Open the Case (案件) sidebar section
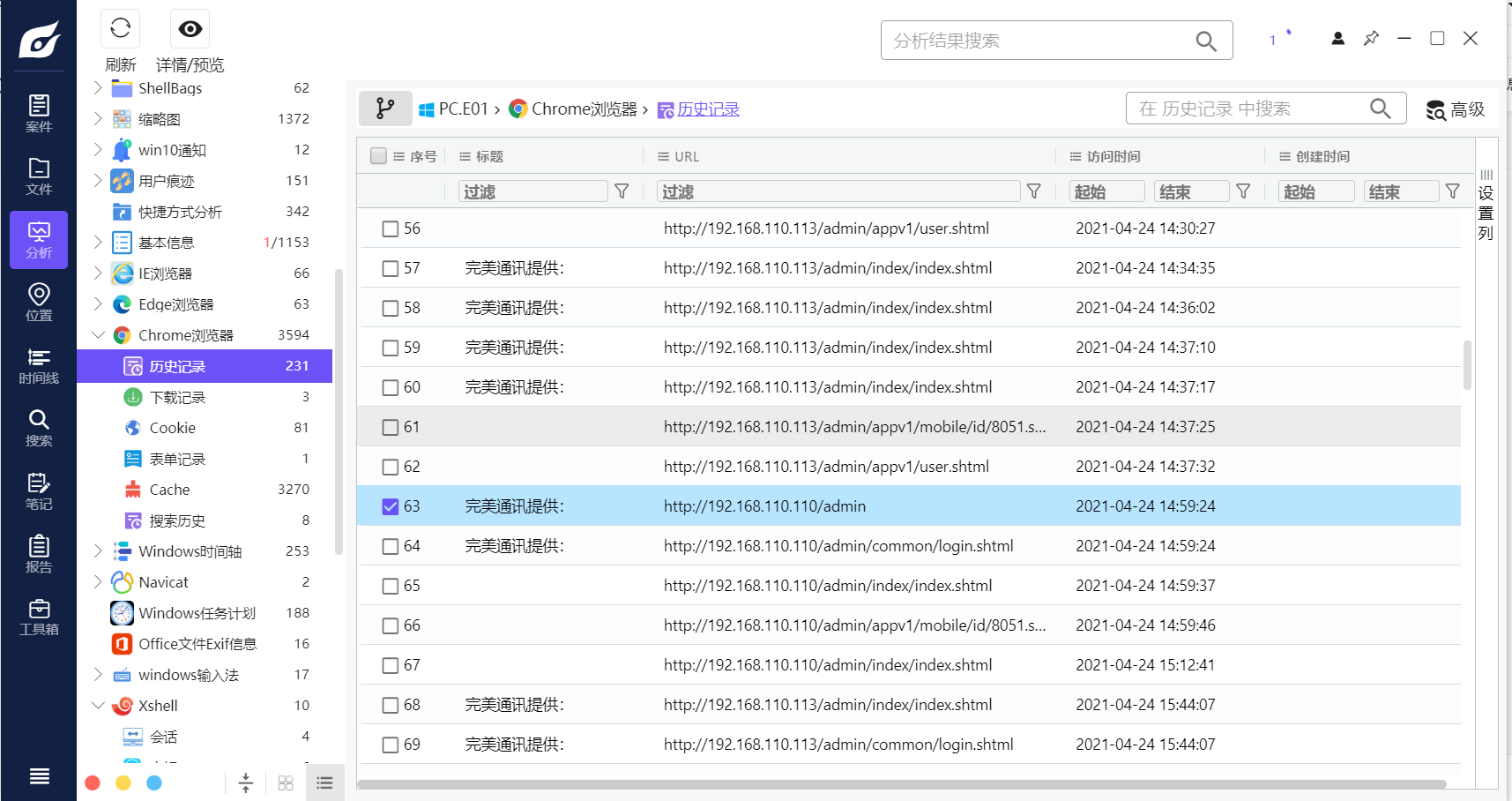The image size is (1512, 801). pyautogui.click(x=39, y=113)
